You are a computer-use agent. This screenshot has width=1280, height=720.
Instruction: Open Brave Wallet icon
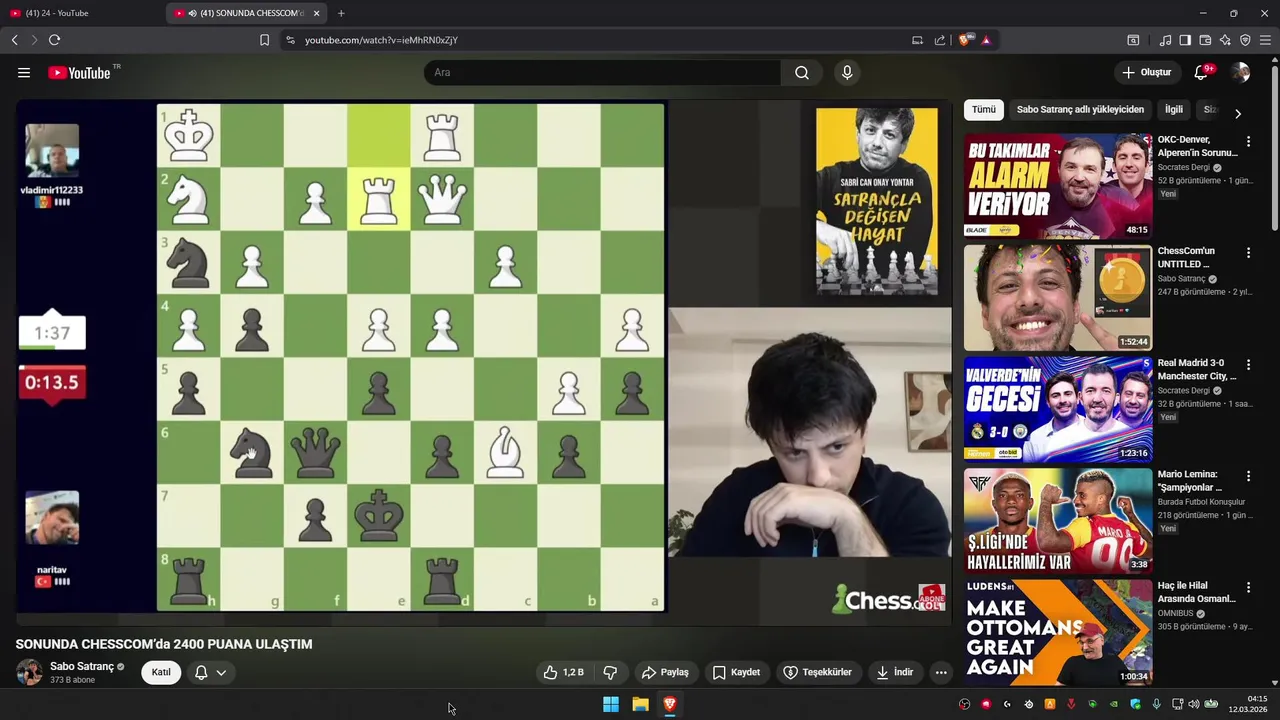click(1205, 40)
